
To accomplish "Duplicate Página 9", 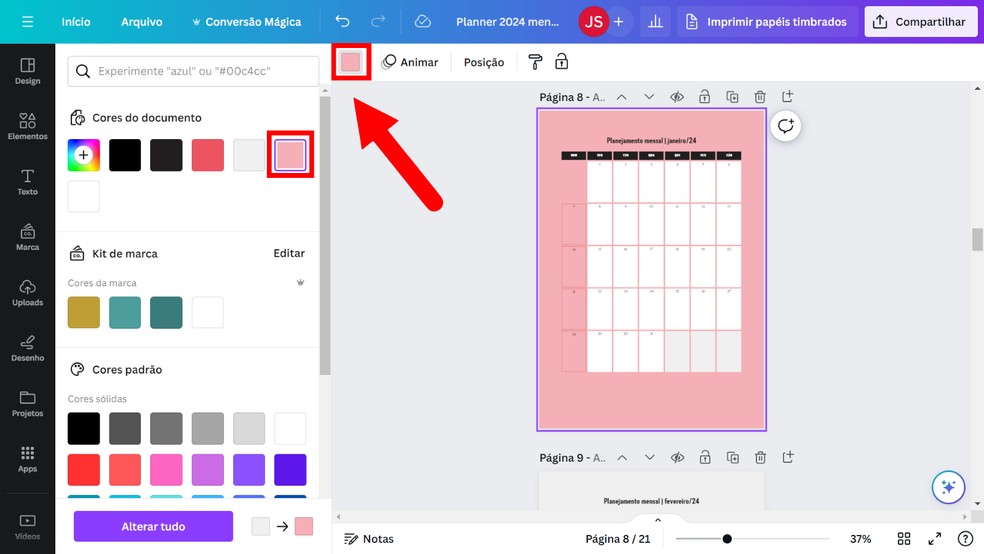I will tap(733, 457).
